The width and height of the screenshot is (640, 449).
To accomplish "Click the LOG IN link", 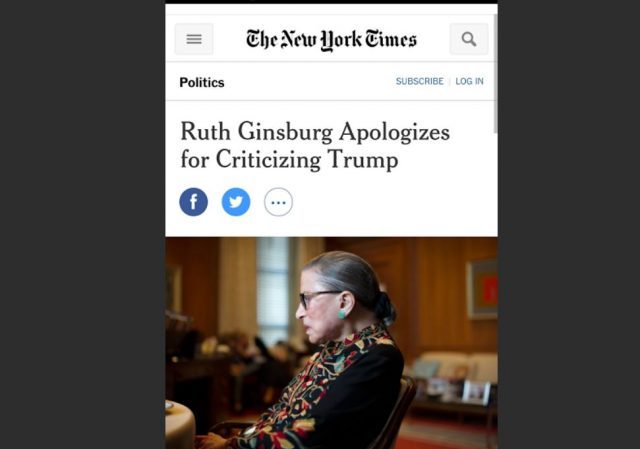I will coord(469,81).
